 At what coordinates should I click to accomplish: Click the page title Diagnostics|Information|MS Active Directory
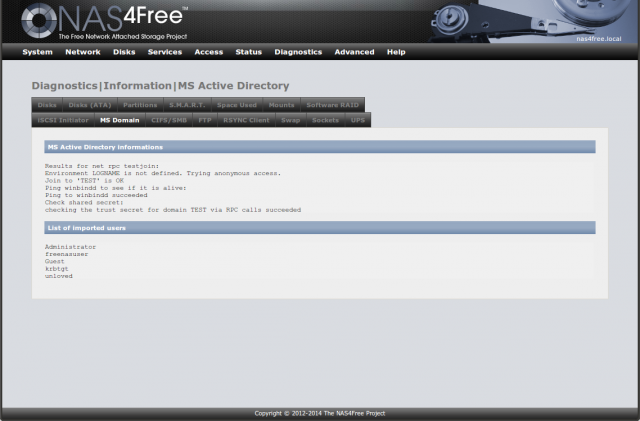tap(160, 86)
